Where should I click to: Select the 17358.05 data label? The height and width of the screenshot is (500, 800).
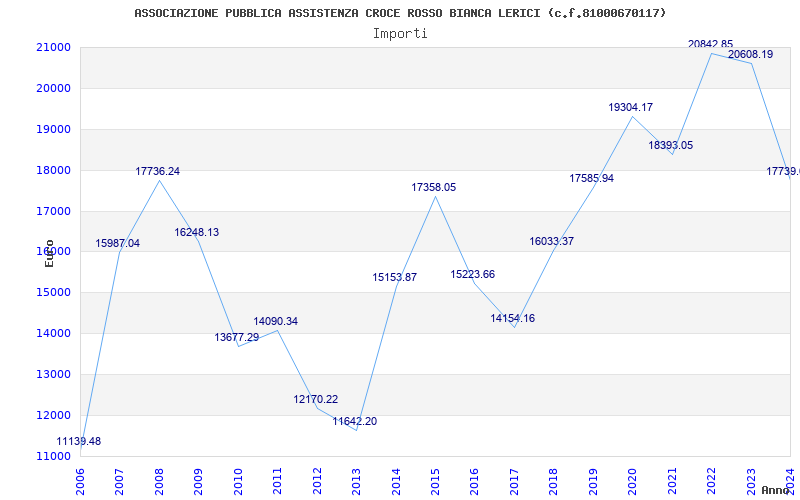click(x=434, y=187)
